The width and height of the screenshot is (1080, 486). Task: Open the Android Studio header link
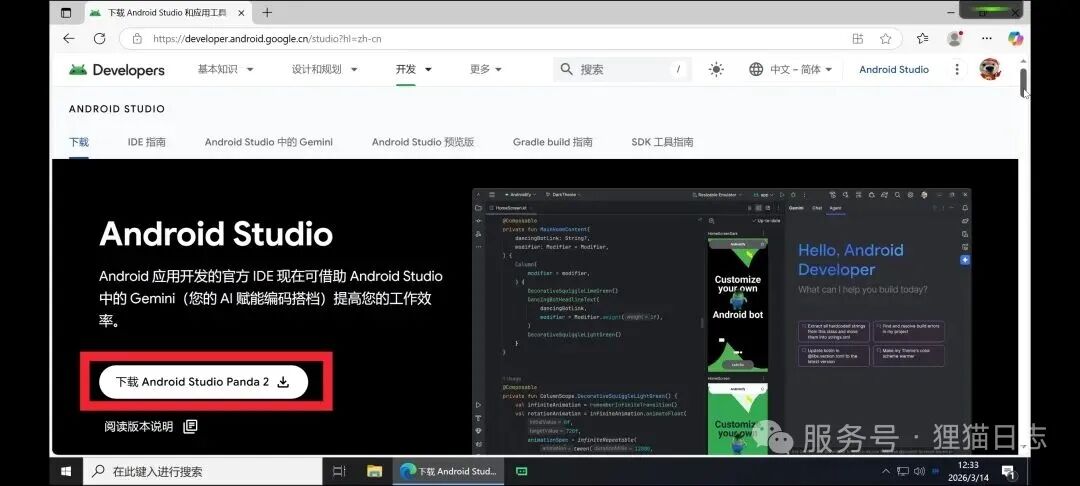893,69
